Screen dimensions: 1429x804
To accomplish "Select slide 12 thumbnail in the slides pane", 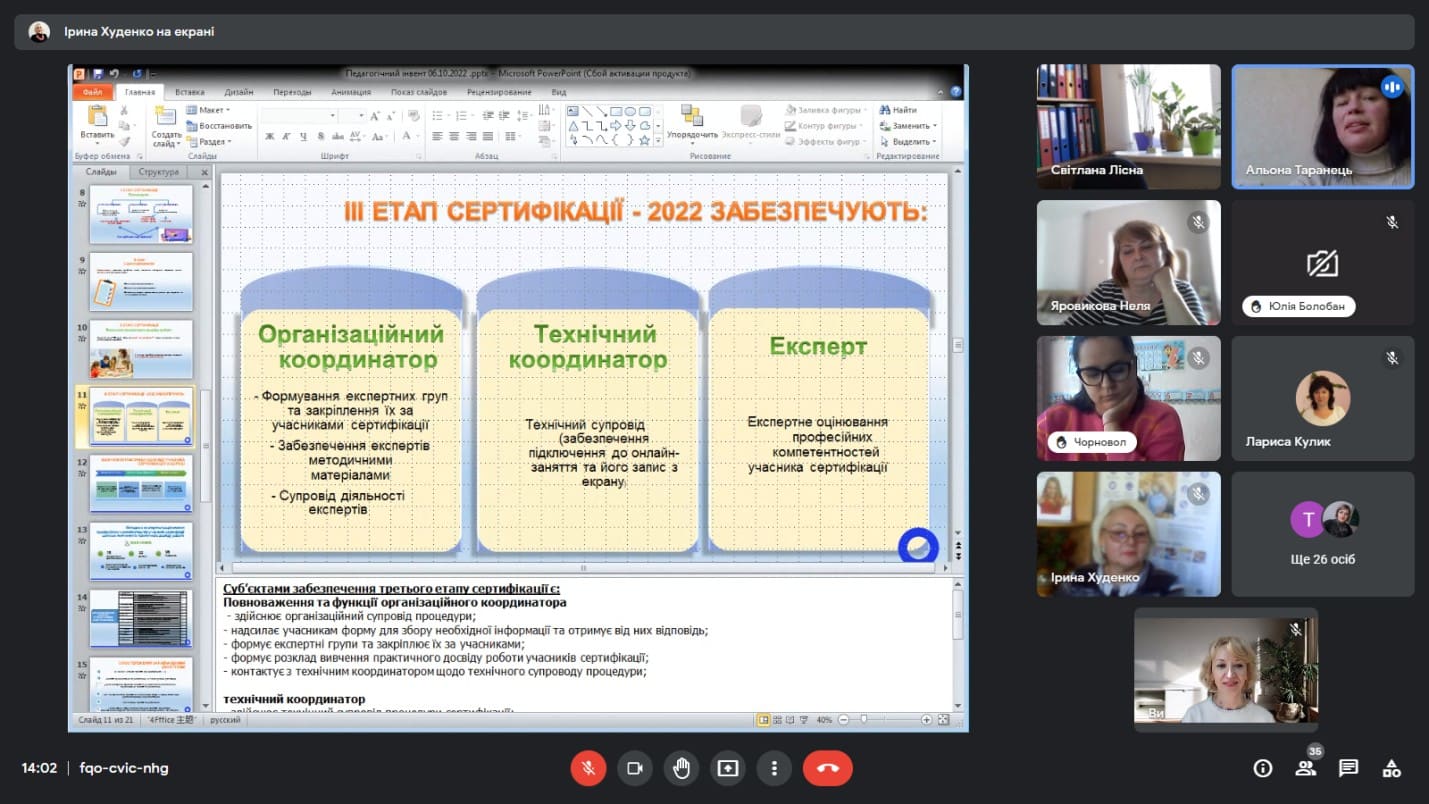I will [140, 483].
